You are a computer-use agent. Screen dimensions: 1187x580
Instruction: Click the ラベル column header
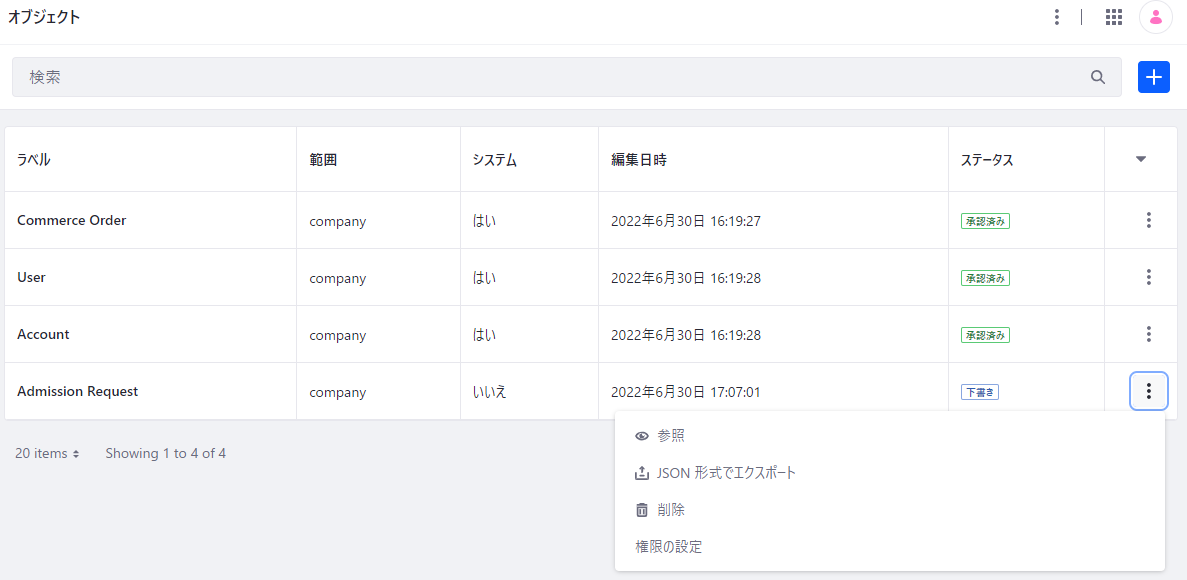[34, 160]
